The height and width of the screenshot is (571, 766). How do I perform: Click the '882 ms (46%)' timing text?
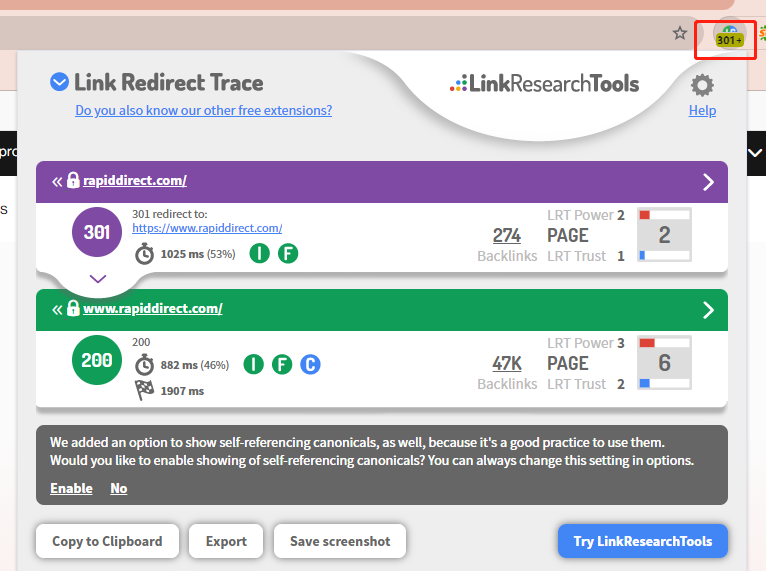(195, 365)
